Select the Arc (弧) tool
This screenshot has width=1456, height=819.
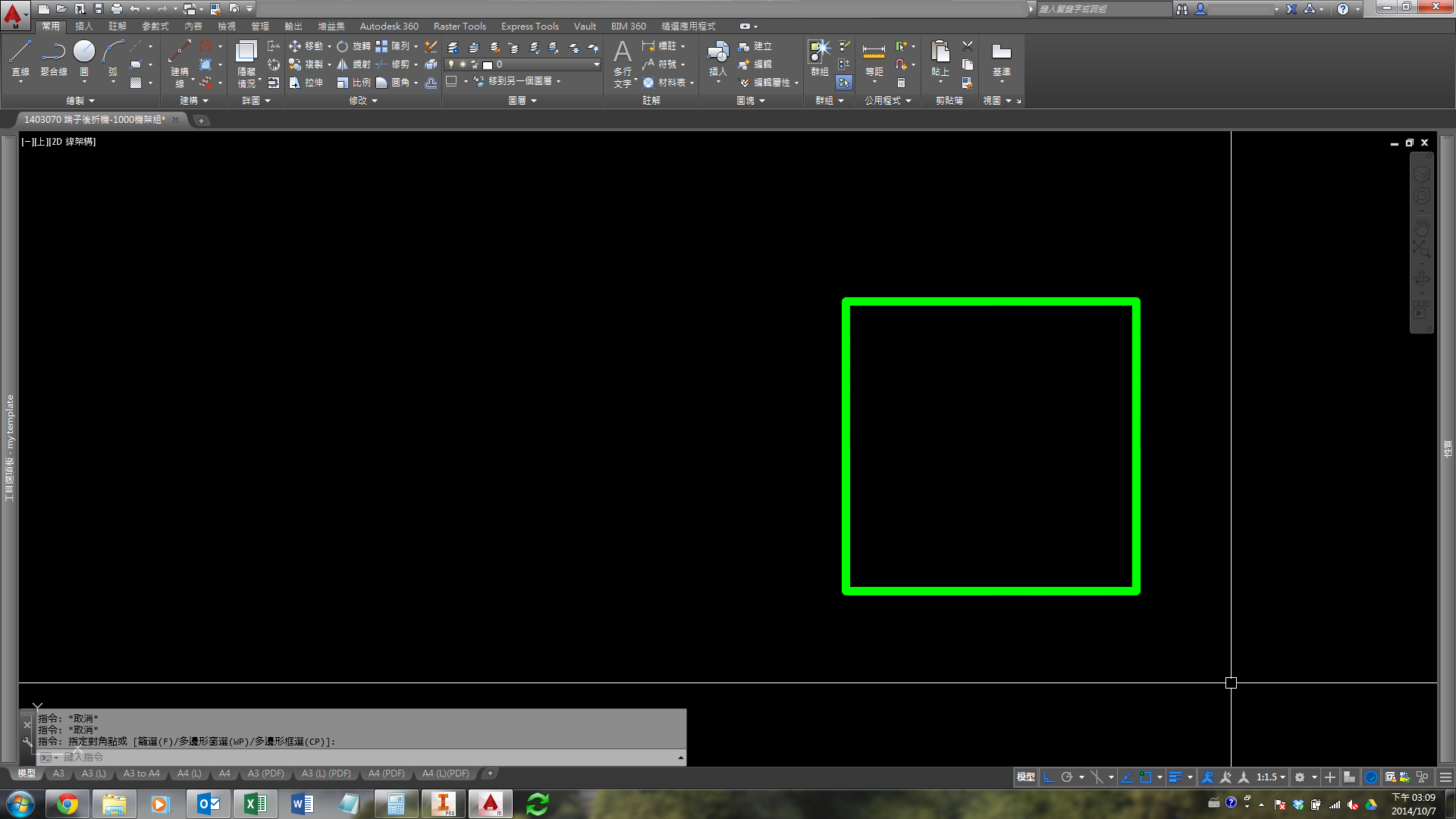click(x=112, y=58)
